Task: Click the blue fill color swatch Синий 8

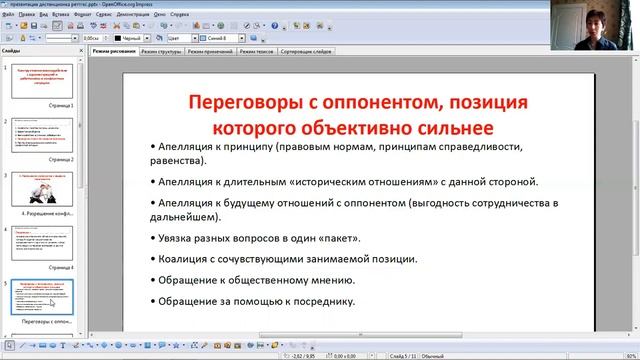Action: tap(203, 38)
